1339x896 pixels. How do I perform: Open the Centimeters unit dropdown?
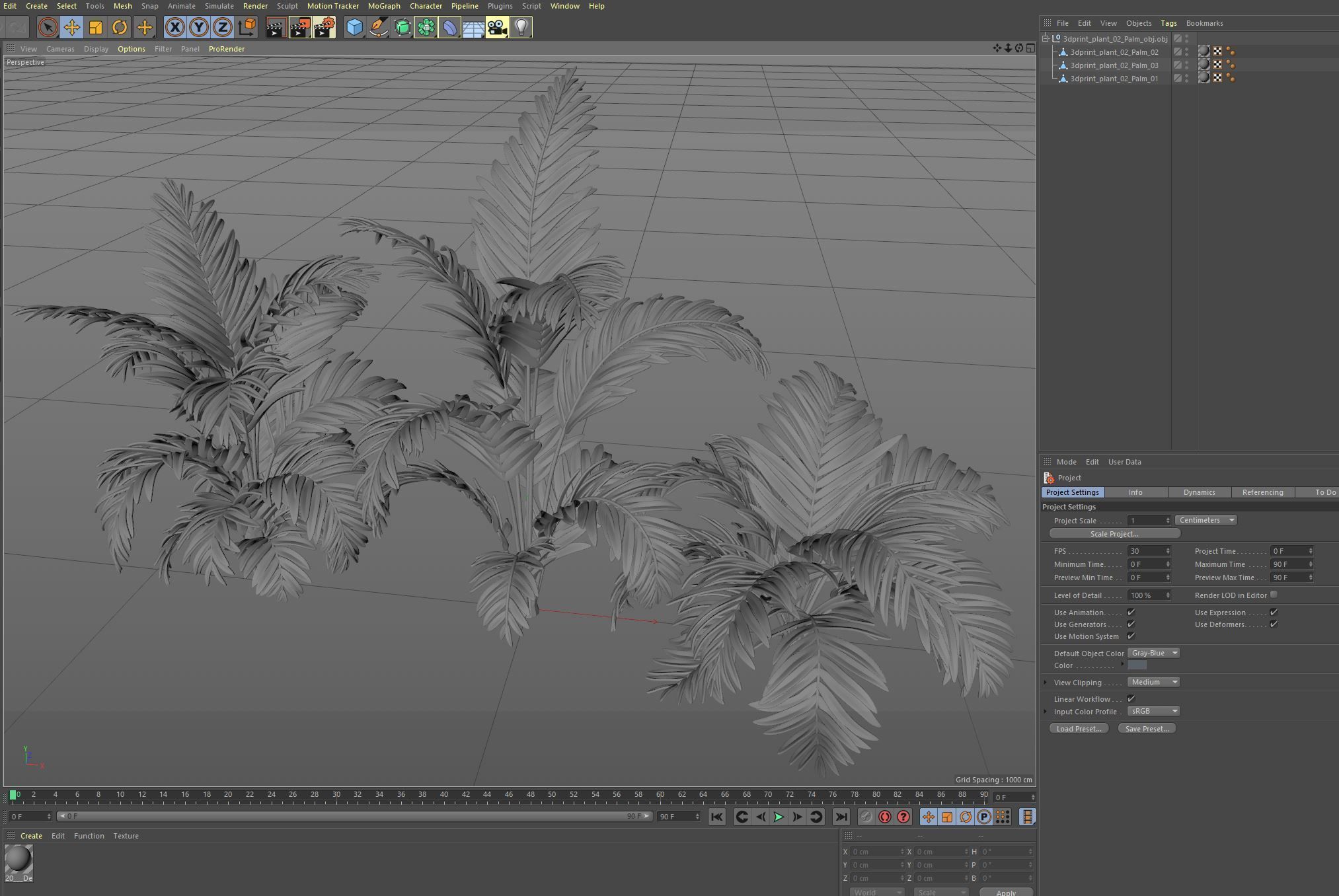tap(1206, 520)
